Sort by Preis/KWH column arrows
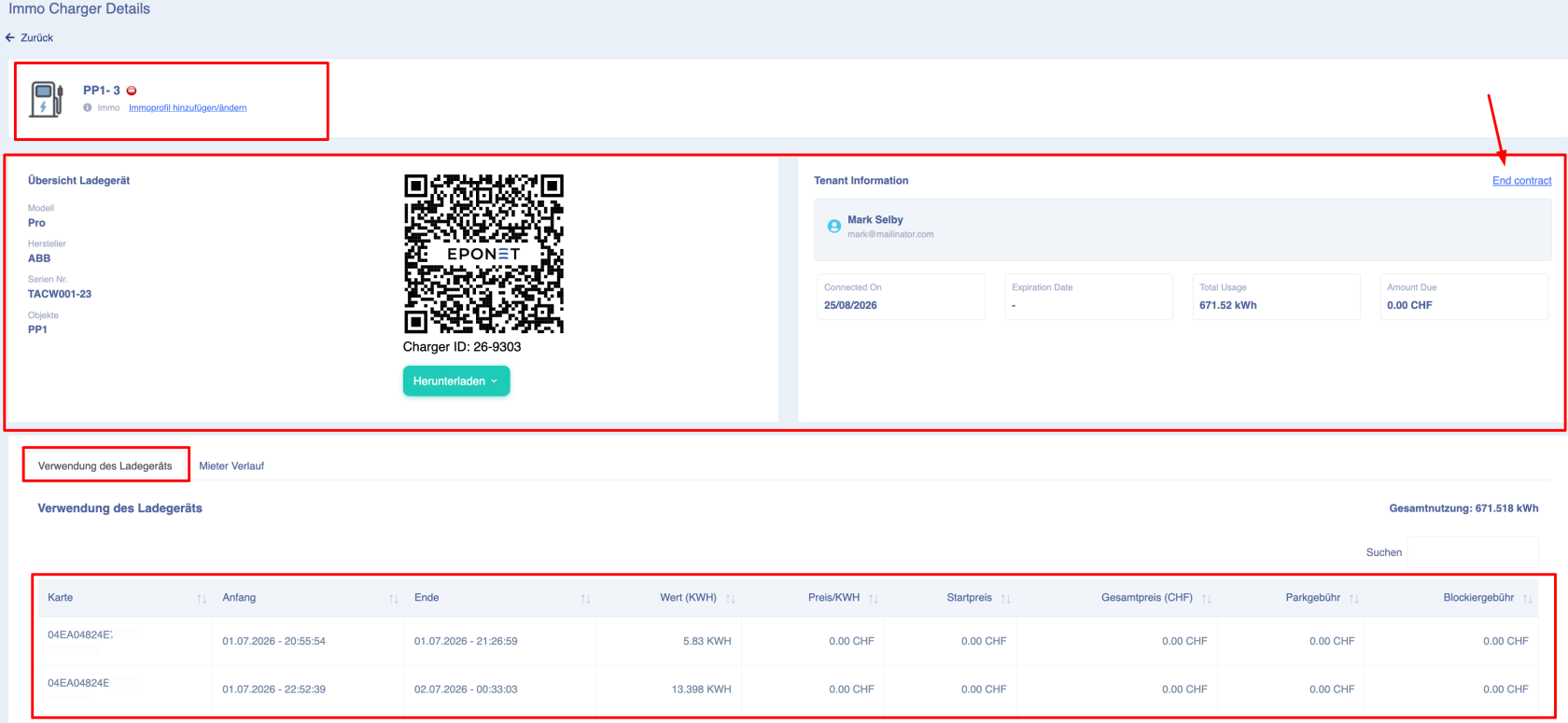Screen dimensions: 1568x723 tap(874, 598)
